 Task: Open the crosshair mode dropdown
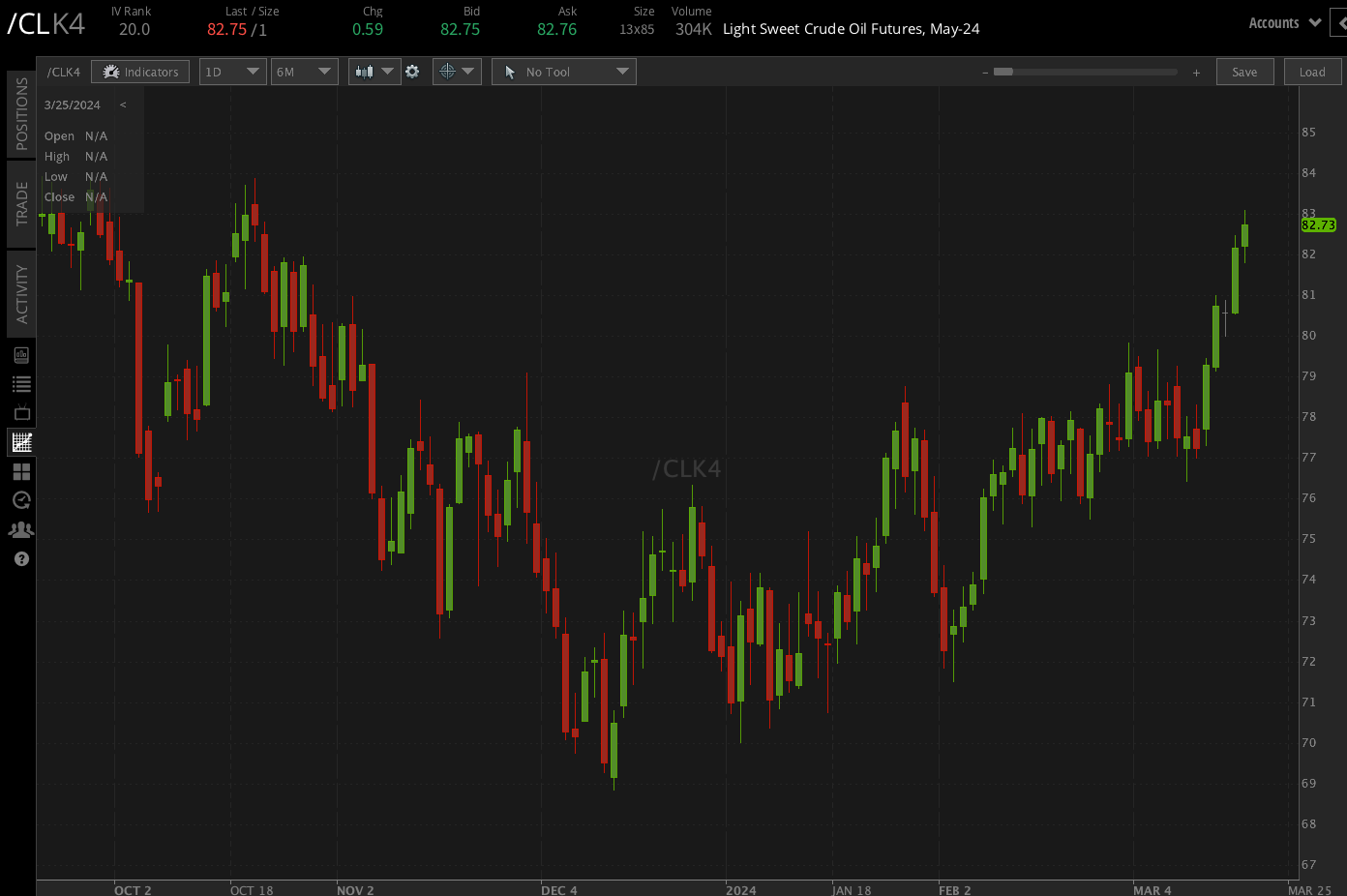[x=457, y=72]
